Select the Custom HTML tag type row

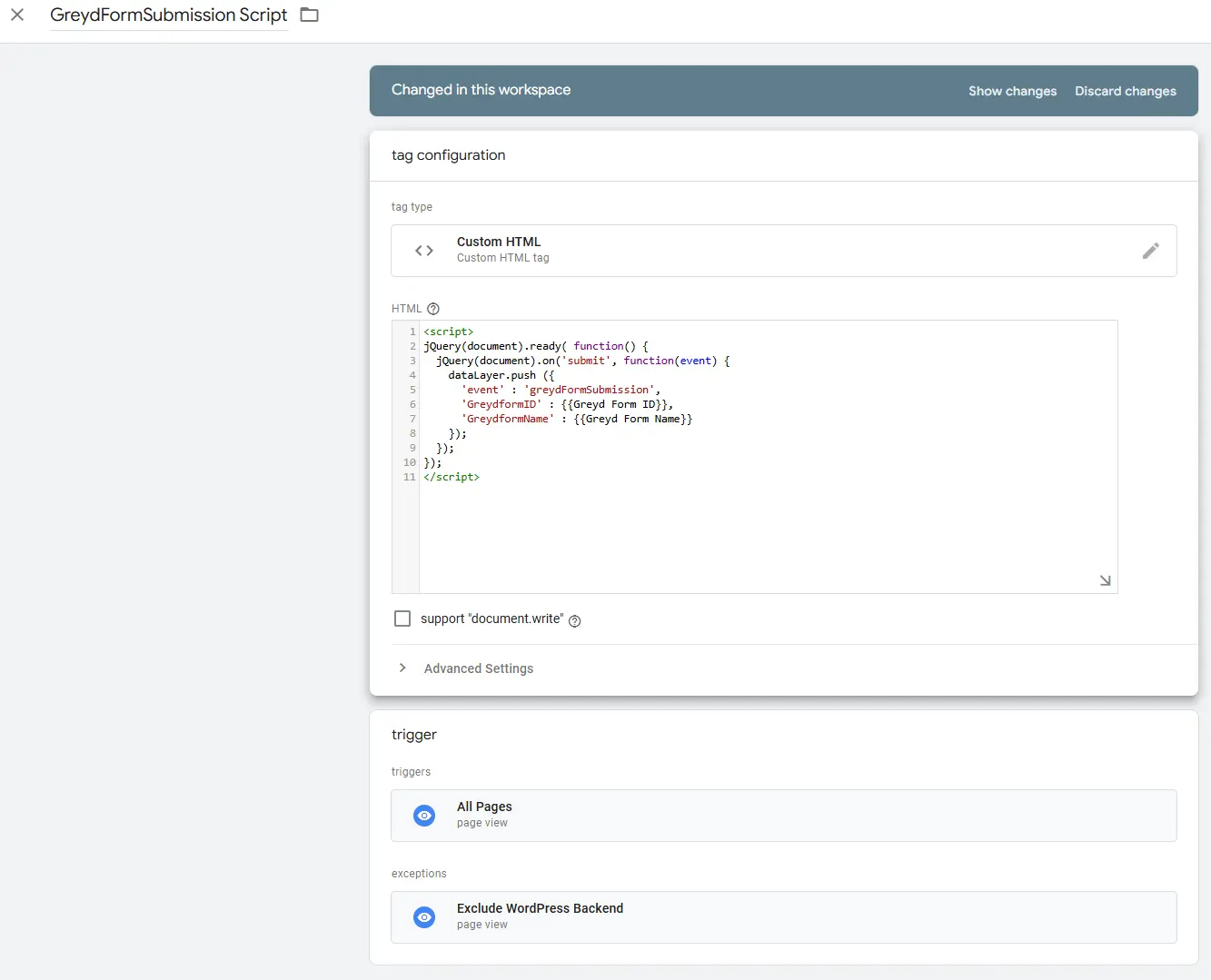[x=783, y=251]
